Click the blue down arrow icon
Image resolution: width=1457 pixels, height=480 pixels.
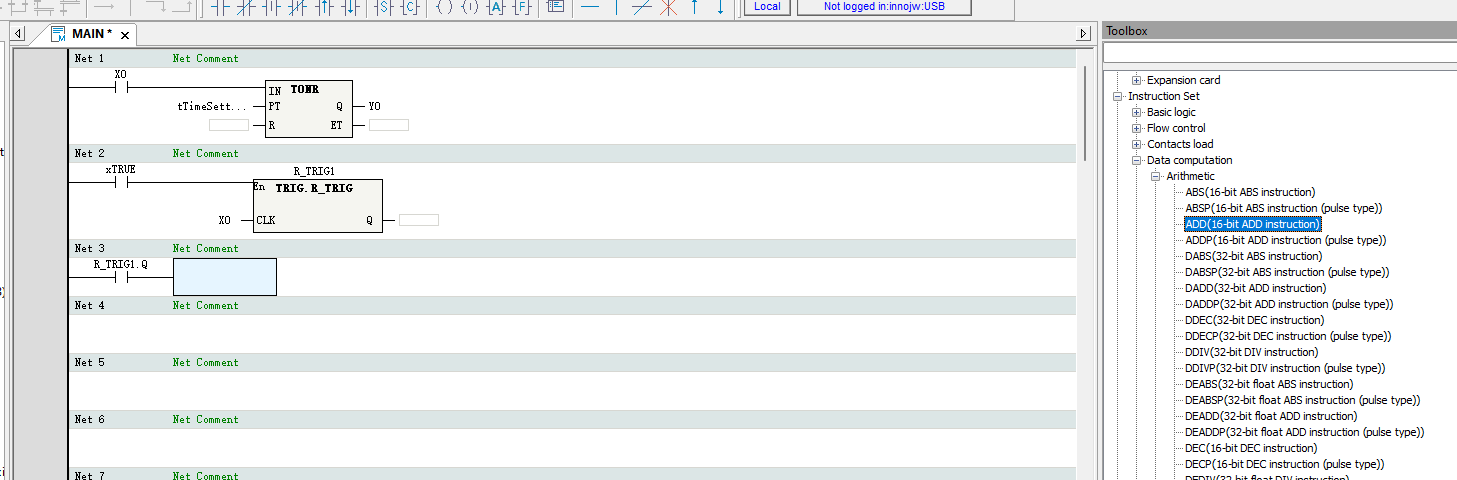click(x=720, y=6)
